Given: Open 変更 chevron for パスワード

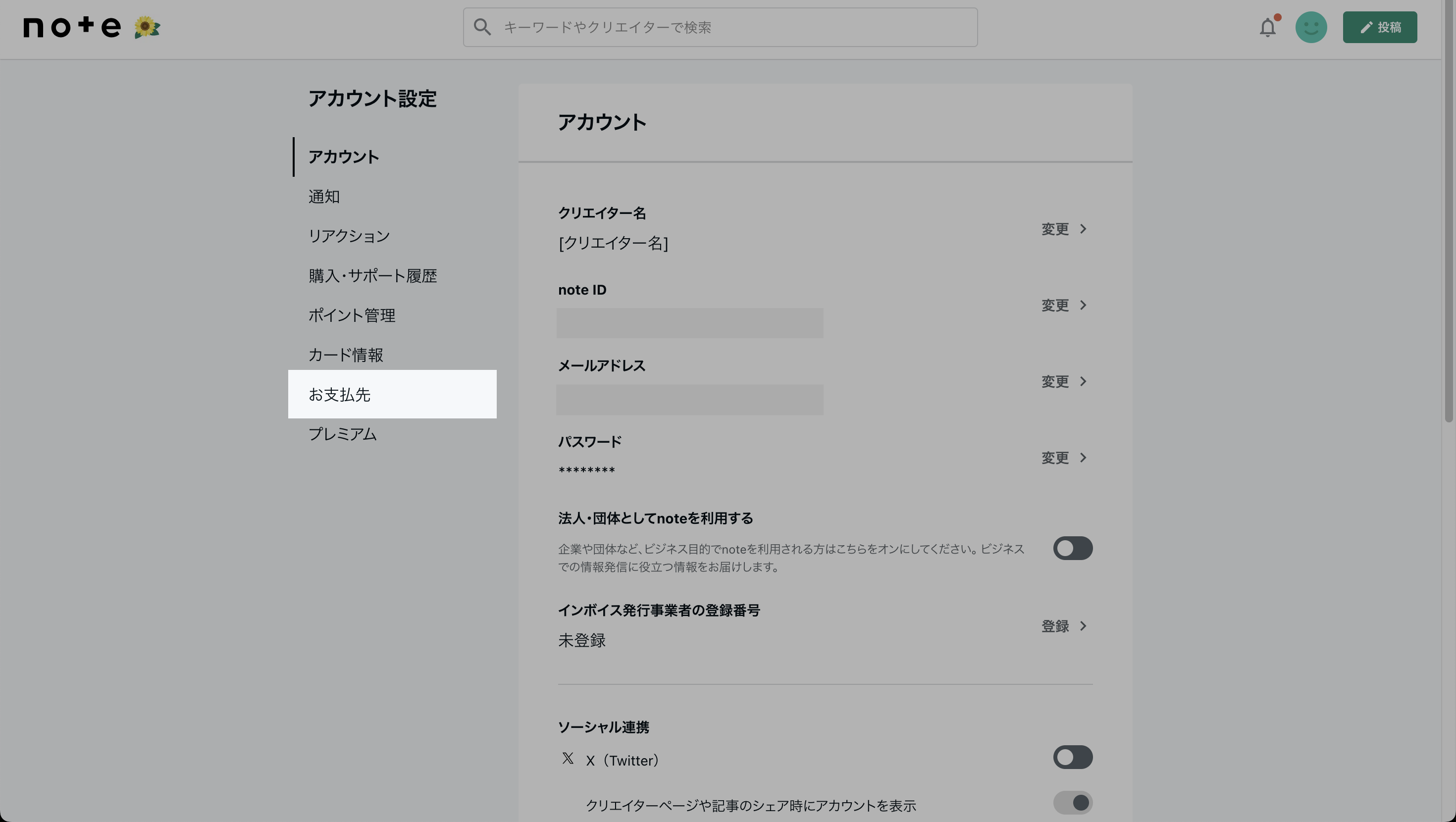Looking at the screenshot, I should pos(1083,458).
